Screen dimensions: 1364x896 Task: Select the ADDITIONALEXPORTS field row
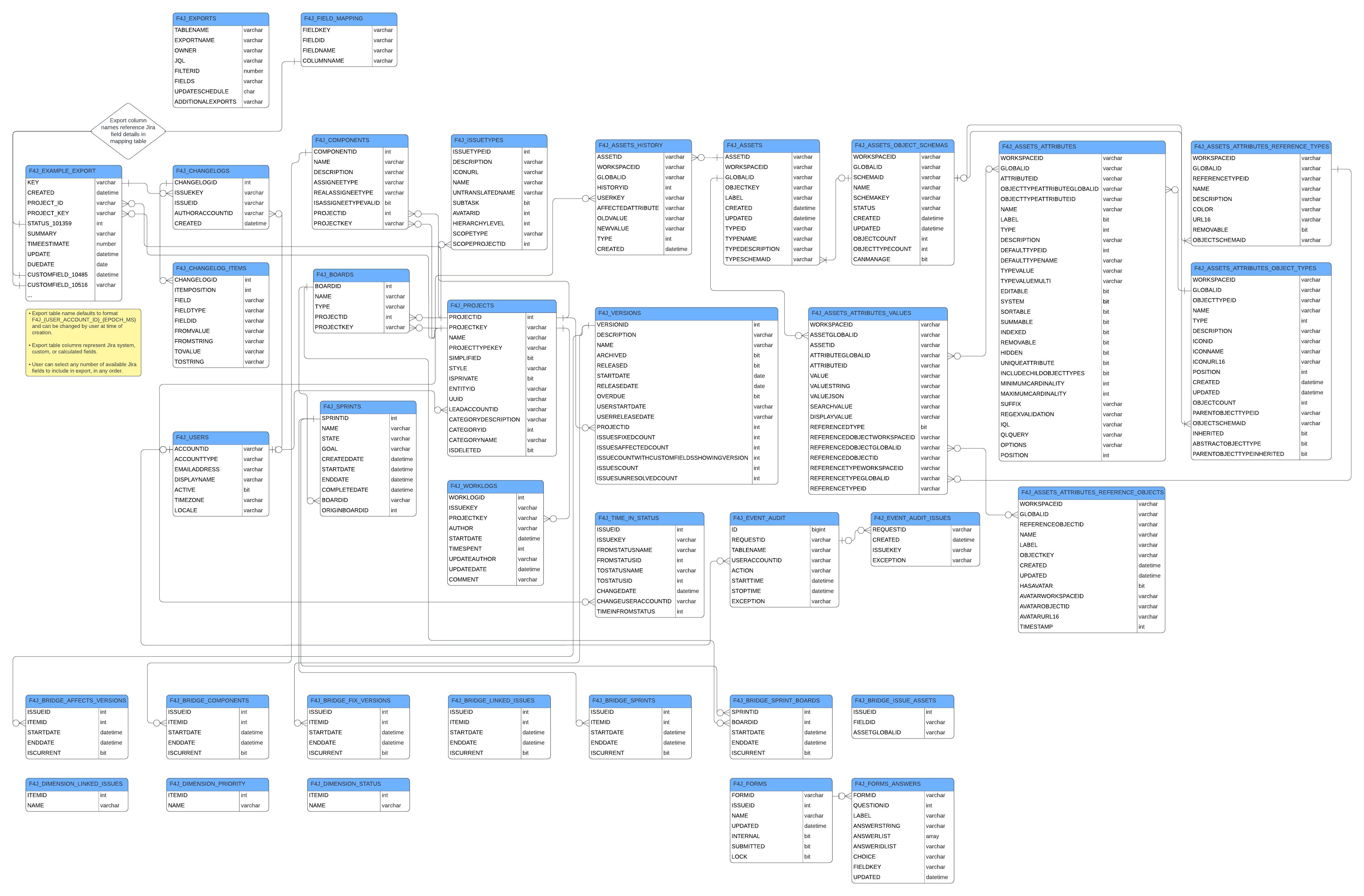(x=221, y=102)
